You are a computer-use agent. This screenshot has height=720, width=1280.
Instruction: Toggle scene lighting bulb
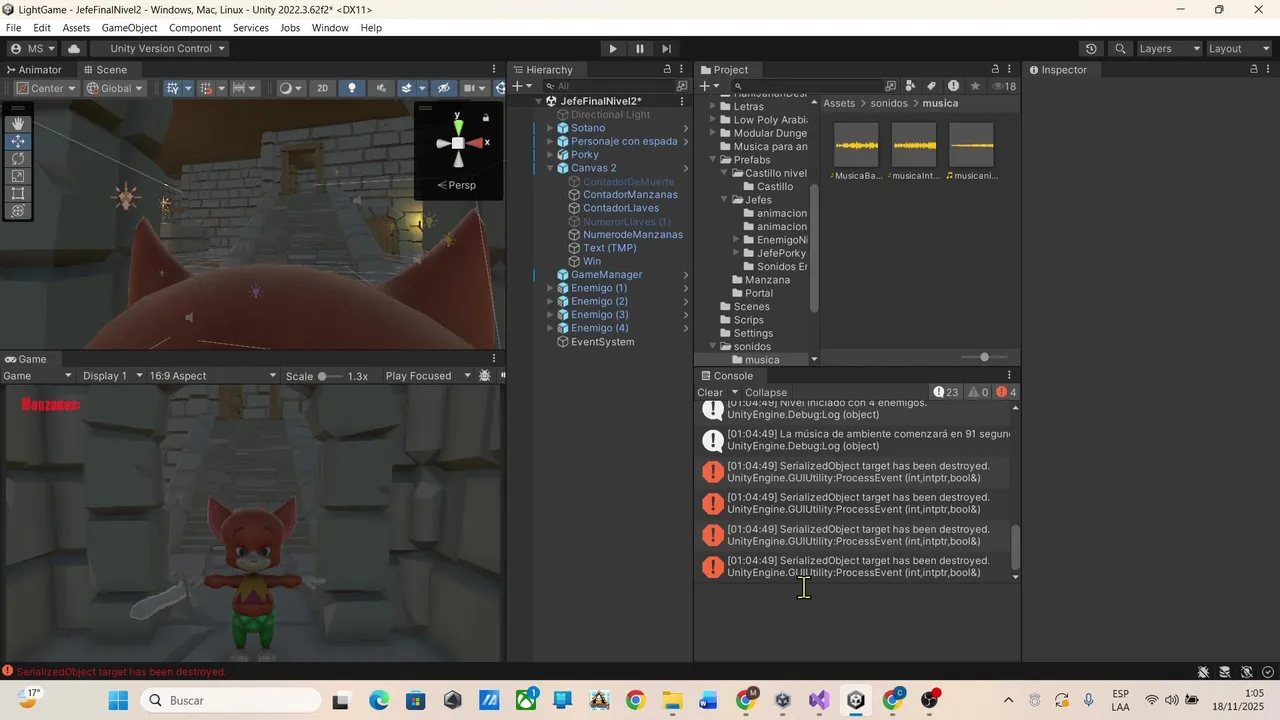point(351,88)
